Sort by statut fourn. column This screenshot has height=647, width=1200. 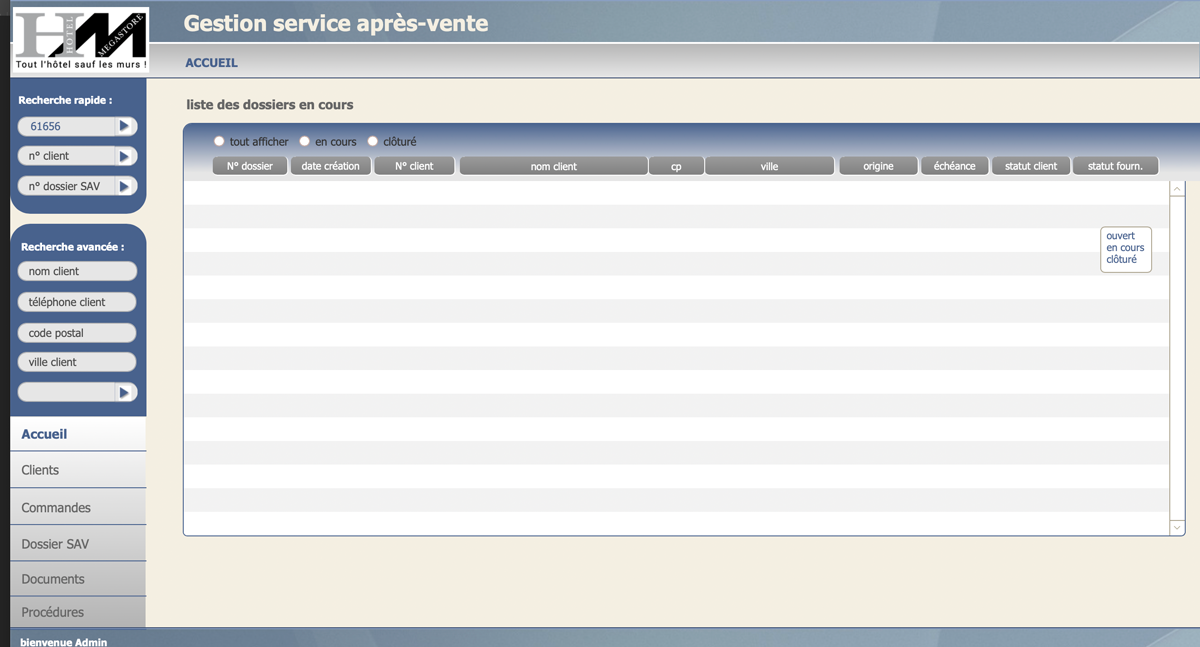pos(1115,166)
